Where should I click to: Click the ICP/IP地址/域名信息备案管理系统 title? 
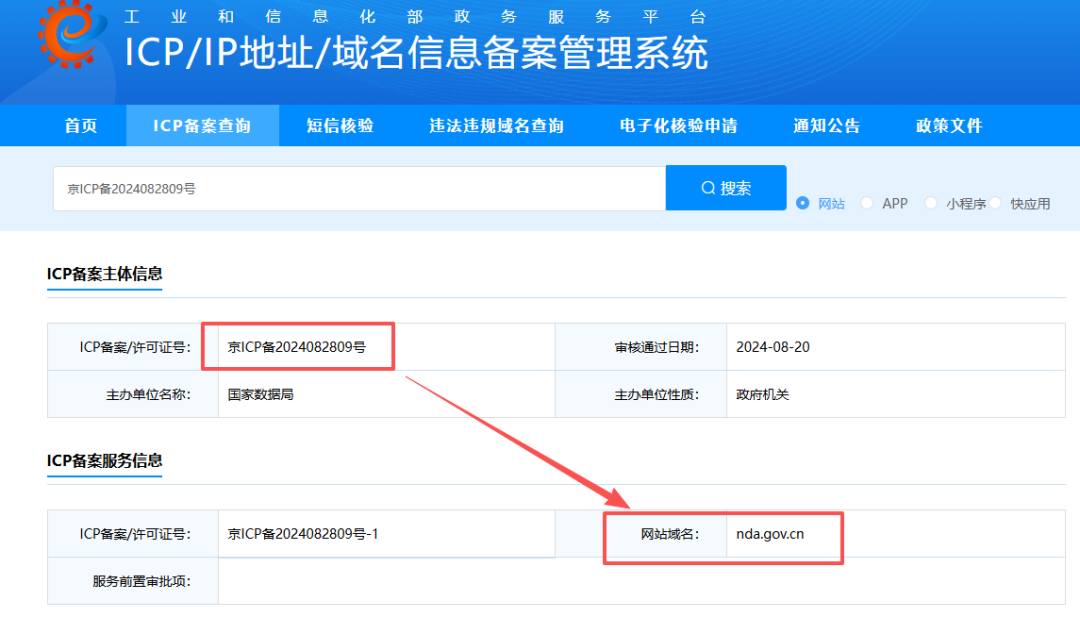[x=416, y=52]
